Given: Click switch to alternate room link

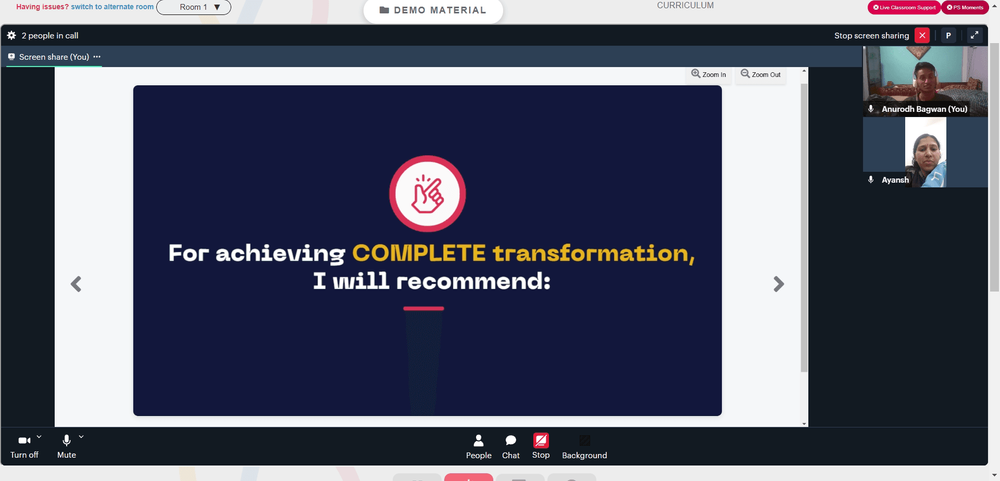Looking at the screenshot, I should click(112, 7).
